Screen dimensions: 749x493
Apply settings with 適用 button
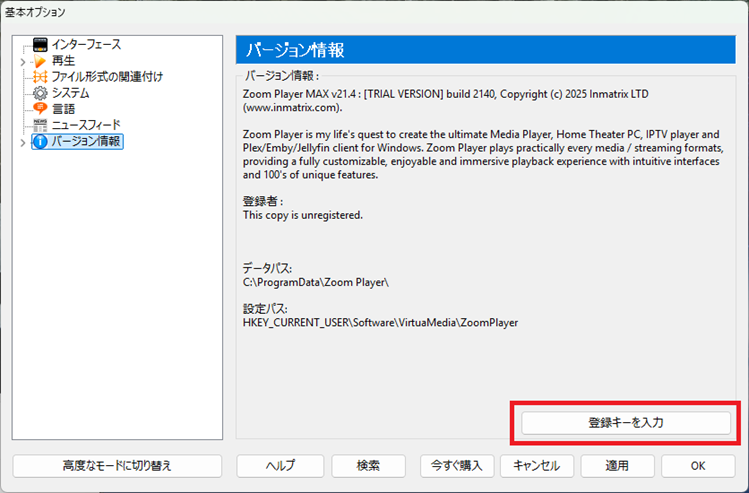(617, 466)
